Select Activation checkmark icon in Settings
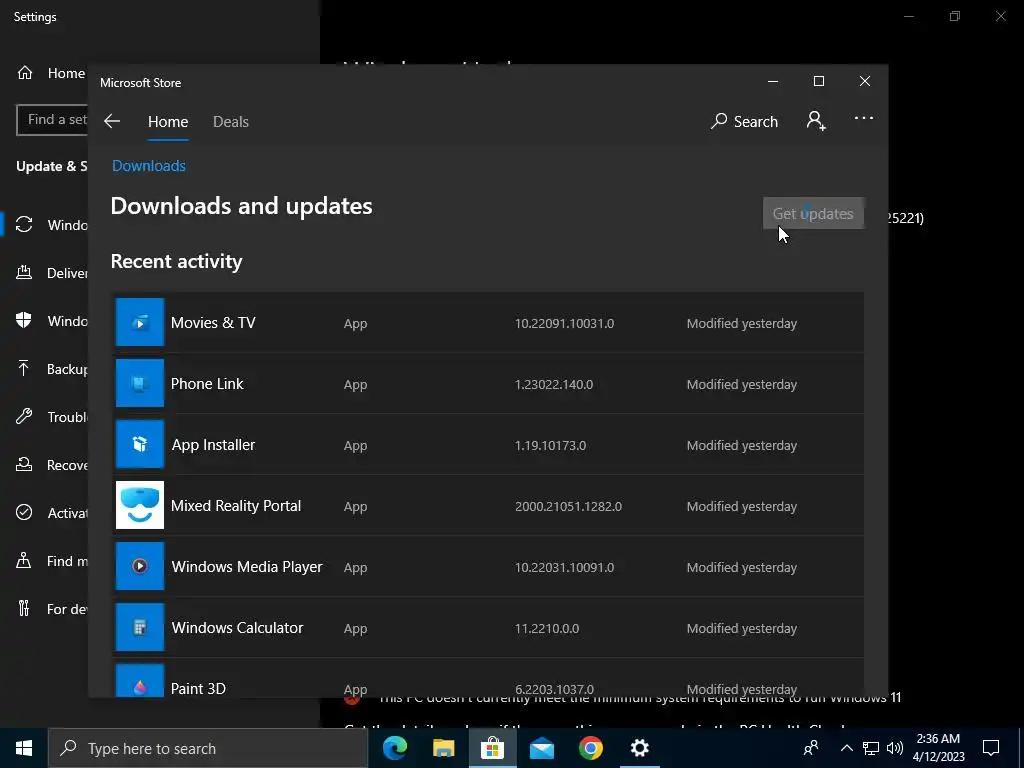The image size is (1024, 768). (24, 512)
